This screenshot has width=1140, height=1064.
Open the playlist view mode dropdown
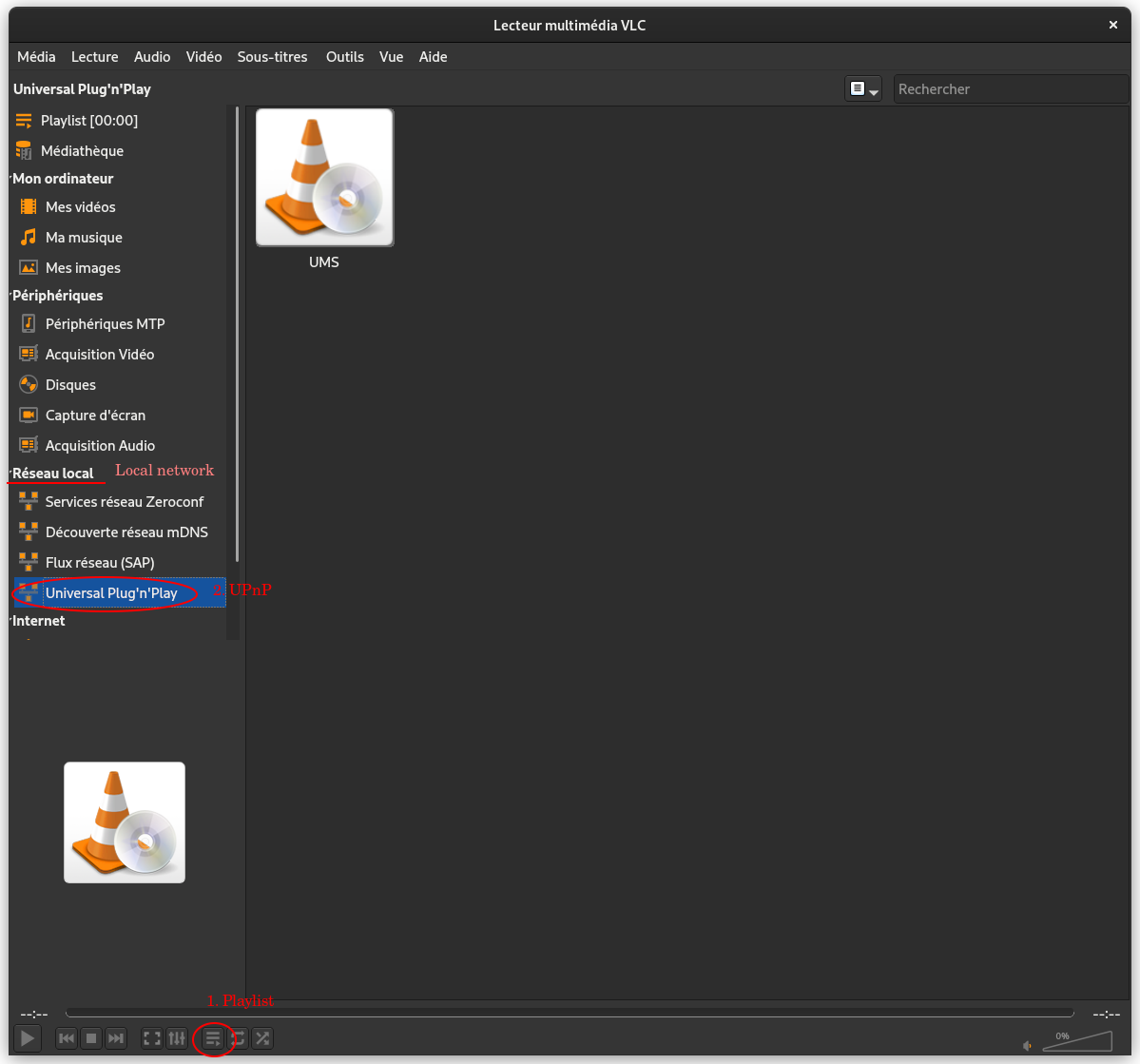point(863,89)
